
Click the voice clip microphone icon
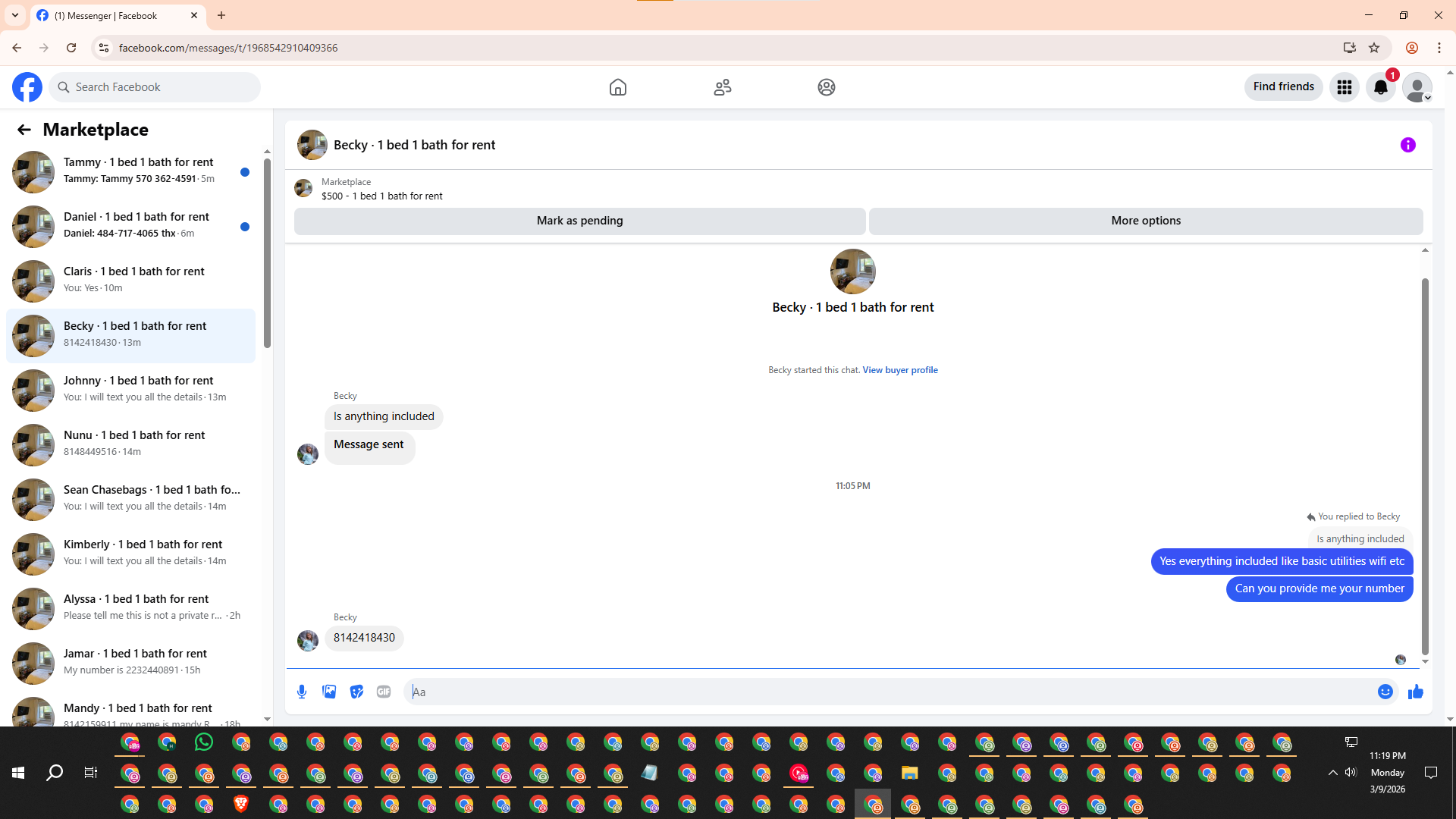[302, 692]
